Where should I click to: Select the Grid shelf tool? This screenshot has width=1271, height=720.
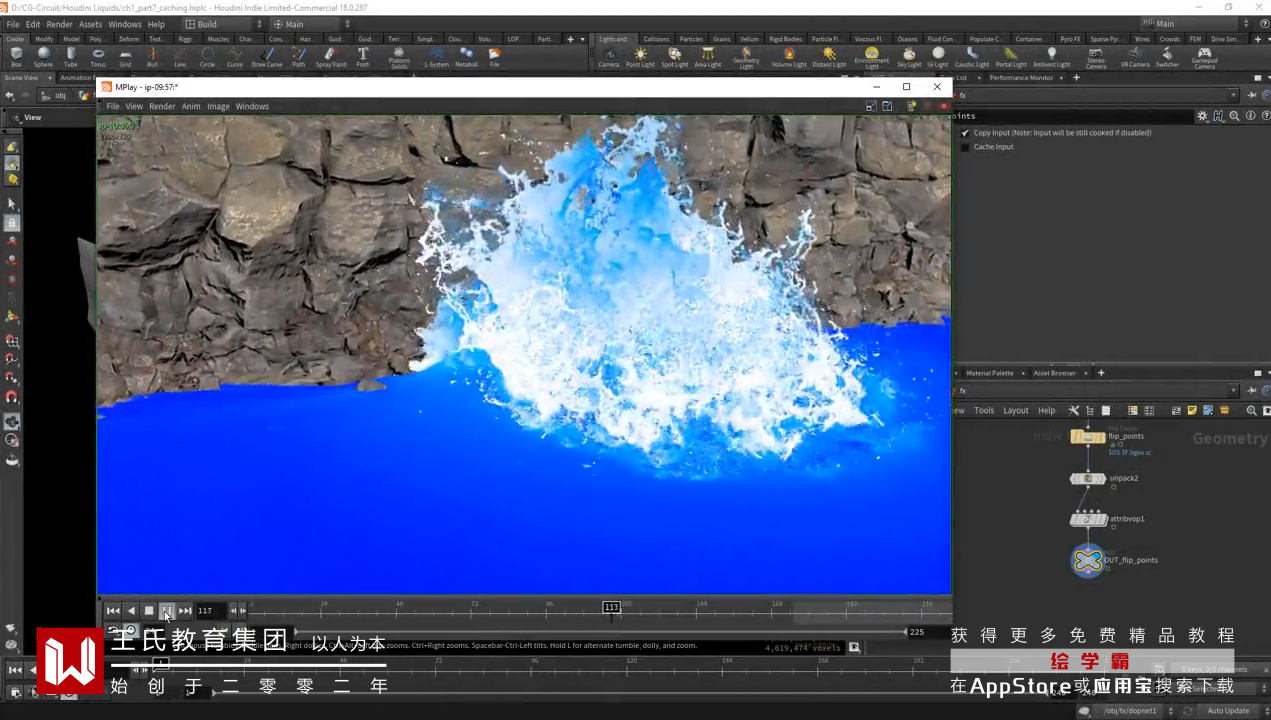coord(125,57)
